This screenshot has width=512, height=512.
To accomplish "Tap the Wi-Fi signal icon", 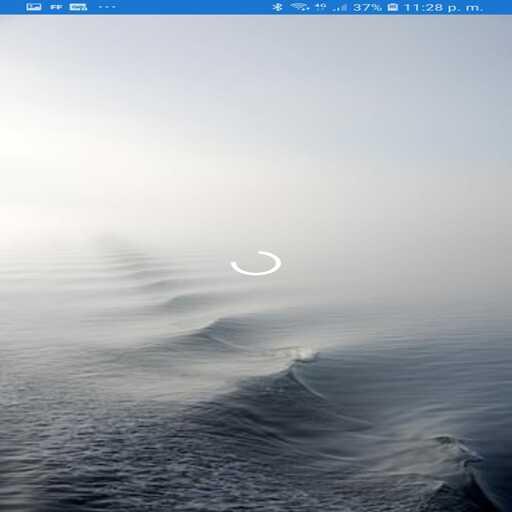I will point(299,7).
